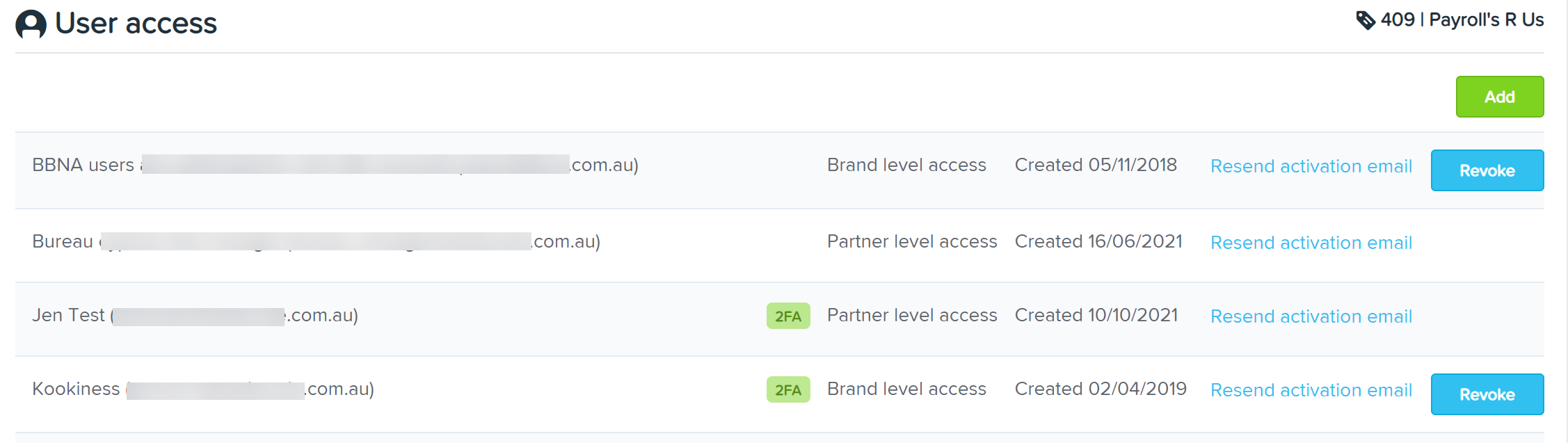1568x443 pixels.
Task: Select the Kookiness user entry
Action: point(203,389)
